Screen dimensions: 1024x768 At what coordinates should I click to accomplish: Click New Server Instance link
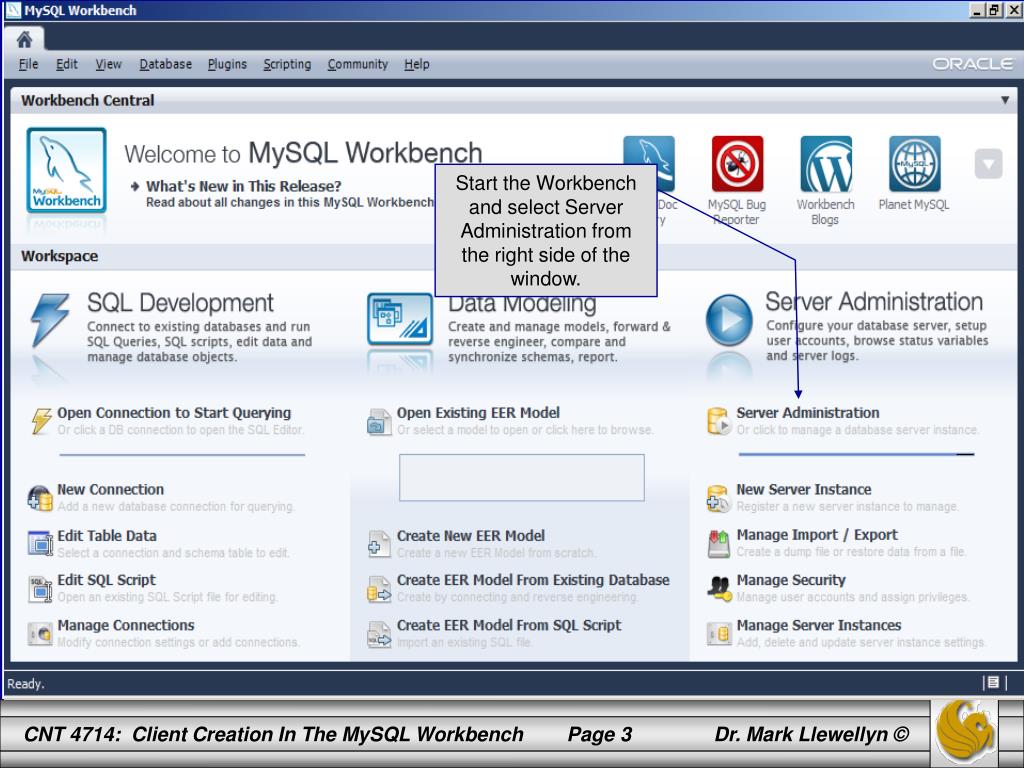click(804, 489)
